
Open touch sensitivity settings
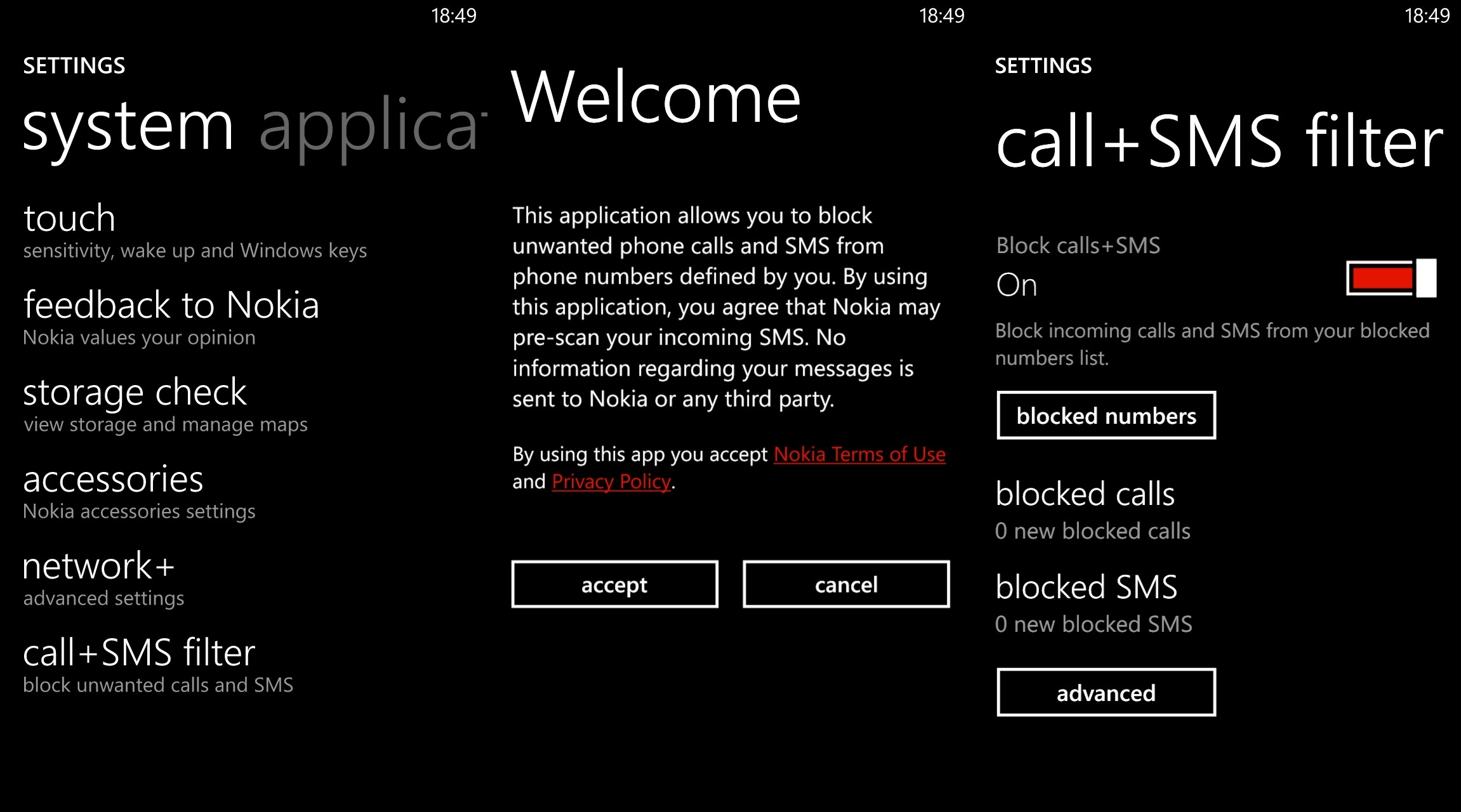(69, 218)
